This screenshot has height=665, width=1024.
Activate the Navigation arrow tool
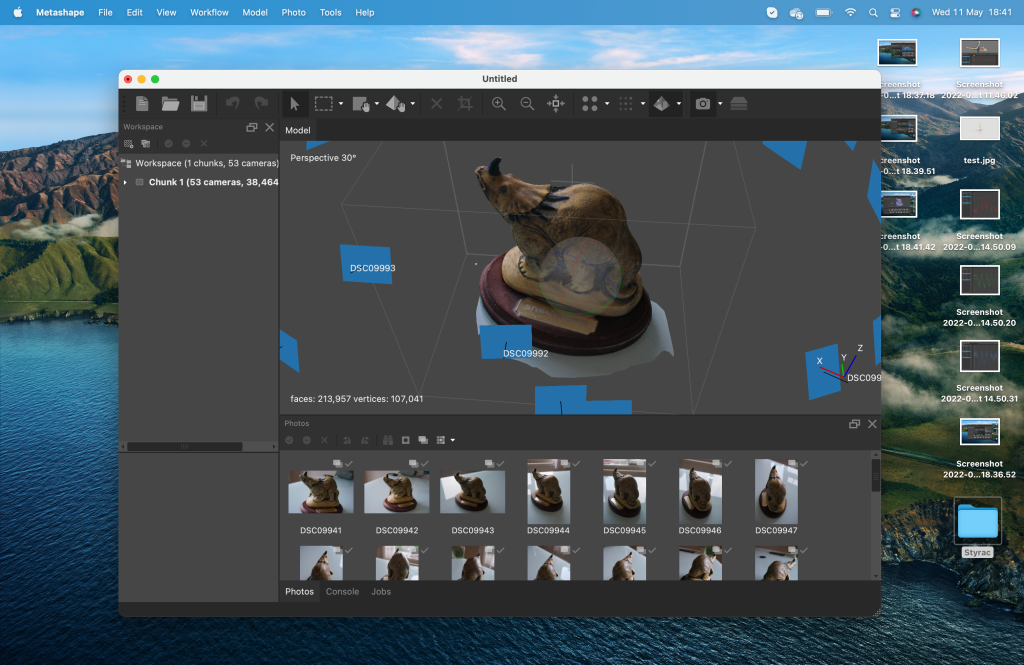point(294,103)
